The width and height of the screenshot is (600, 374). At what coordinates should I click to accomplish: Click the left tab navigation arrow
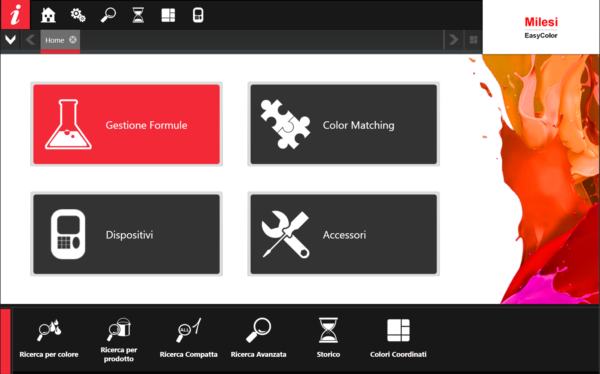[x=30, y=39]
